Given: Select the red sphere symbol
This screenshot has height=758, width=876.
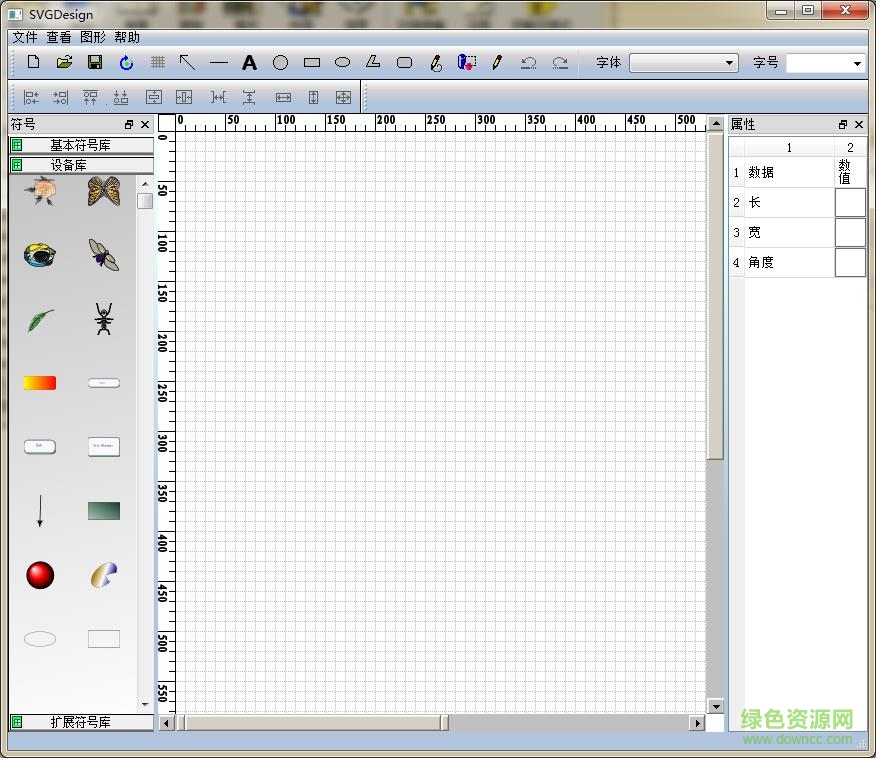Looking at the screenshot, I should [x=40, y=575].
